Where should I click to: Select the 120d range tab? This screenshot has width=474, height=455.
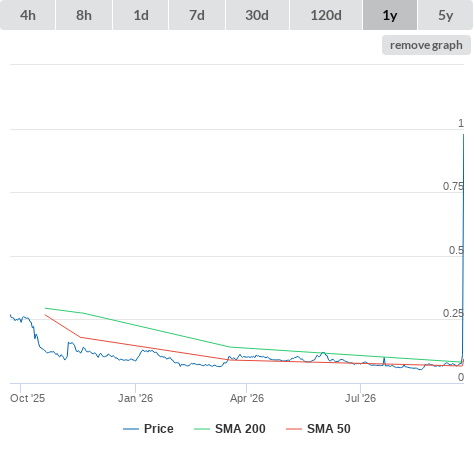(x=326, y=15)
